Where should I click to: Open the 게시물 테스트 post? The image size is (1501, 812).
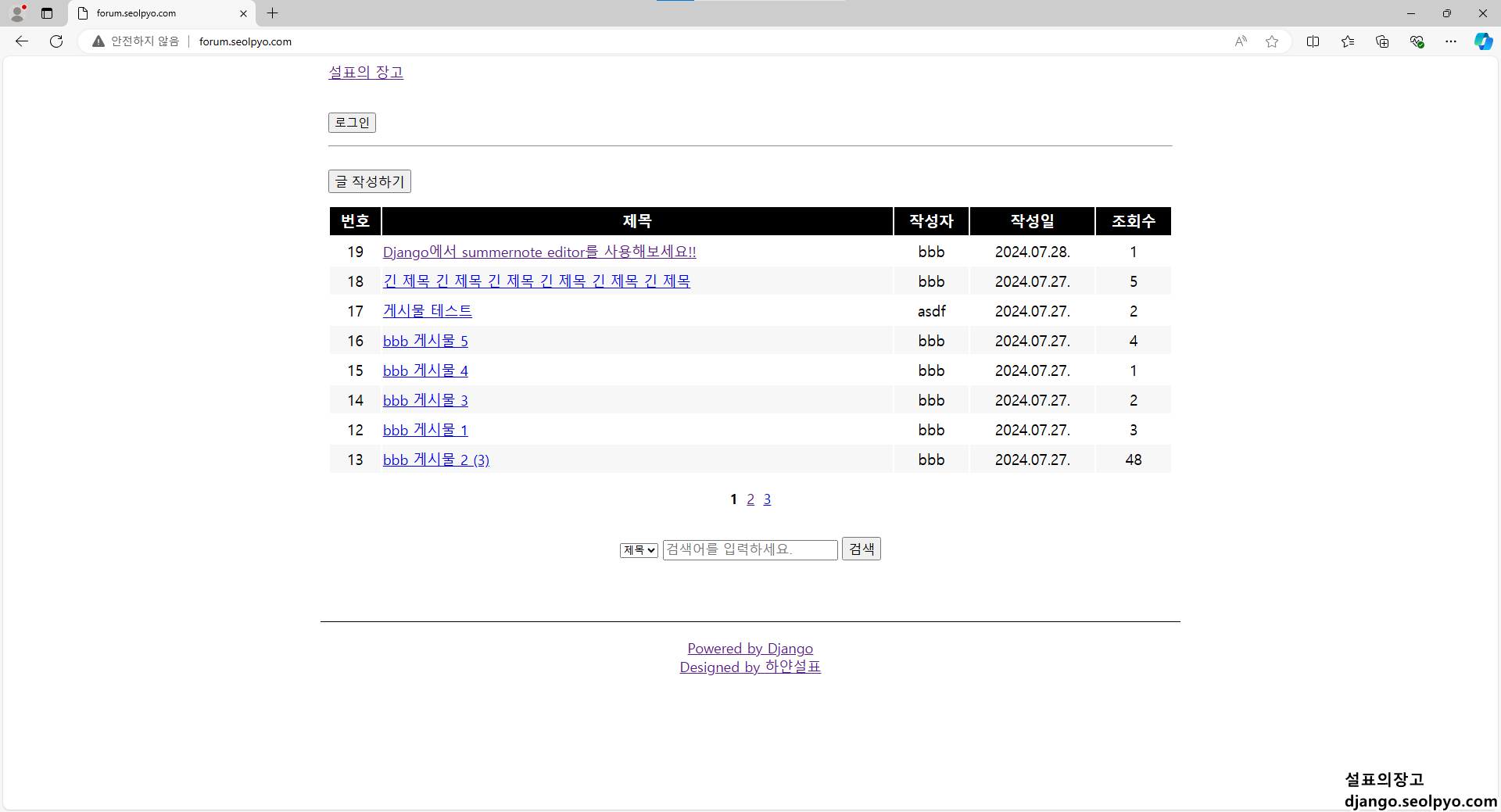428,311
